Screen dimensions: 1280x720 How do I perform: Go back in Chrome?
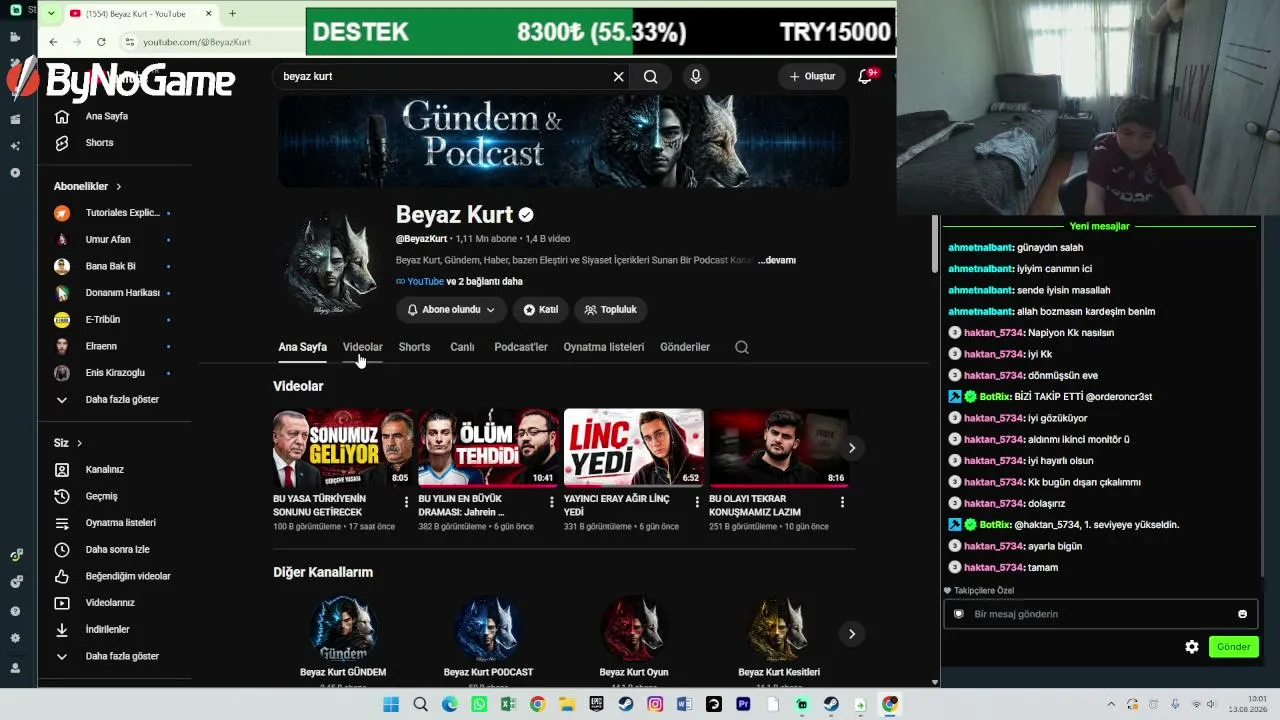[x=53, y=42]
